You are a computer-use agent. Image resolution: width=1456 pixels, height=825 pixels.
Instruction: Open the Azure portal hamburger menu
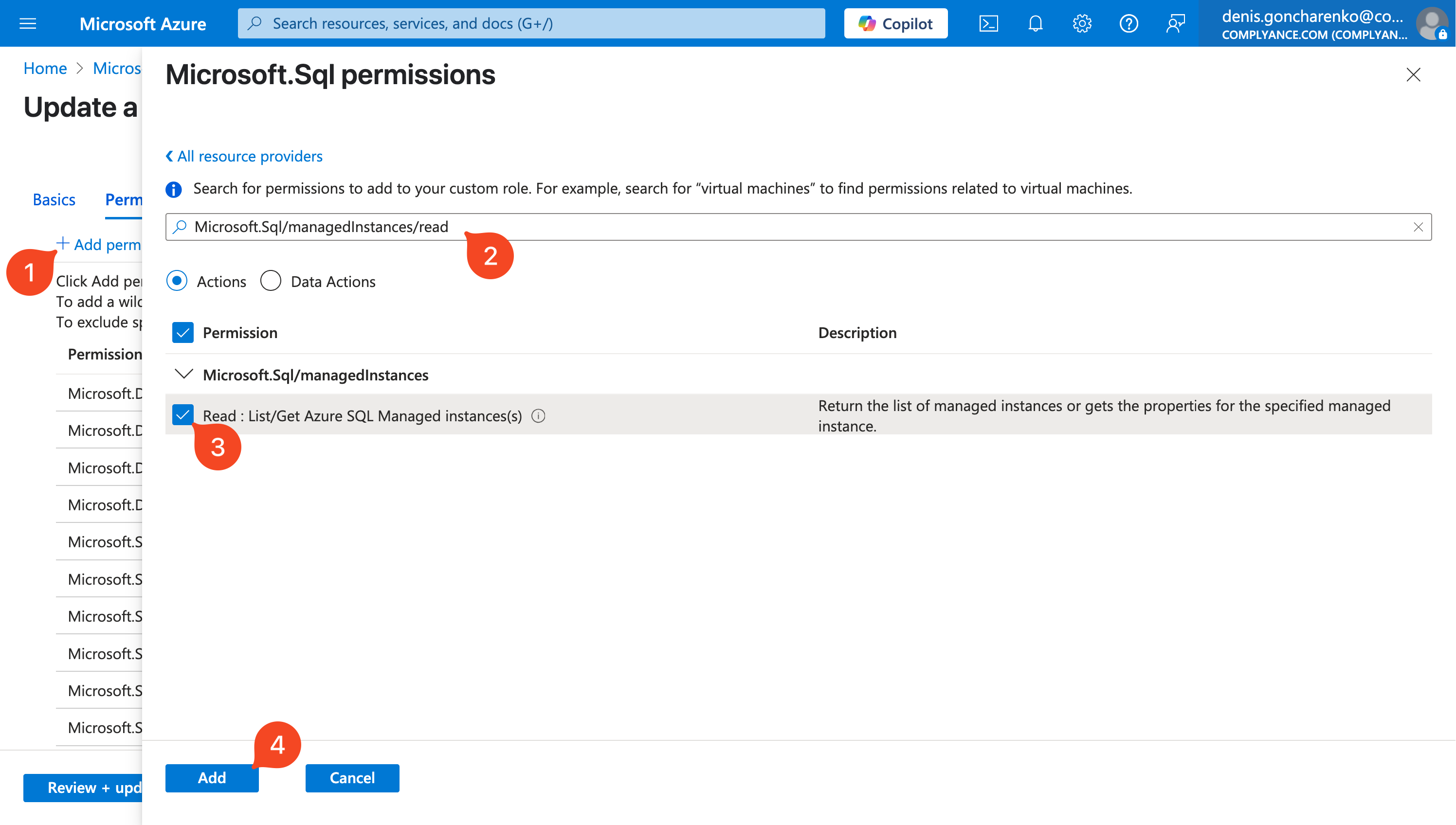click(x=28, y=23)
